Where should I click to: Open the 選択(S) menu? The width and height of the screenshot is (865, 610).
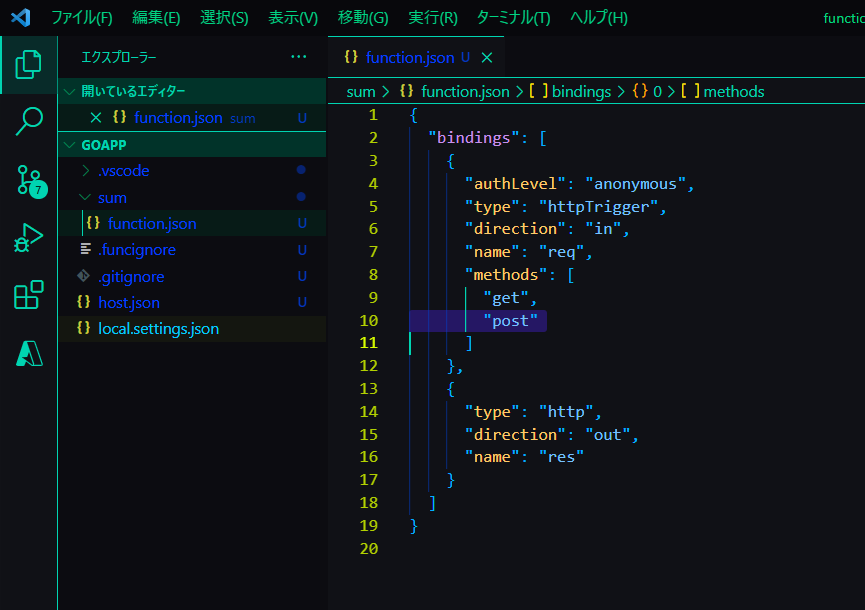coord(224,18)
